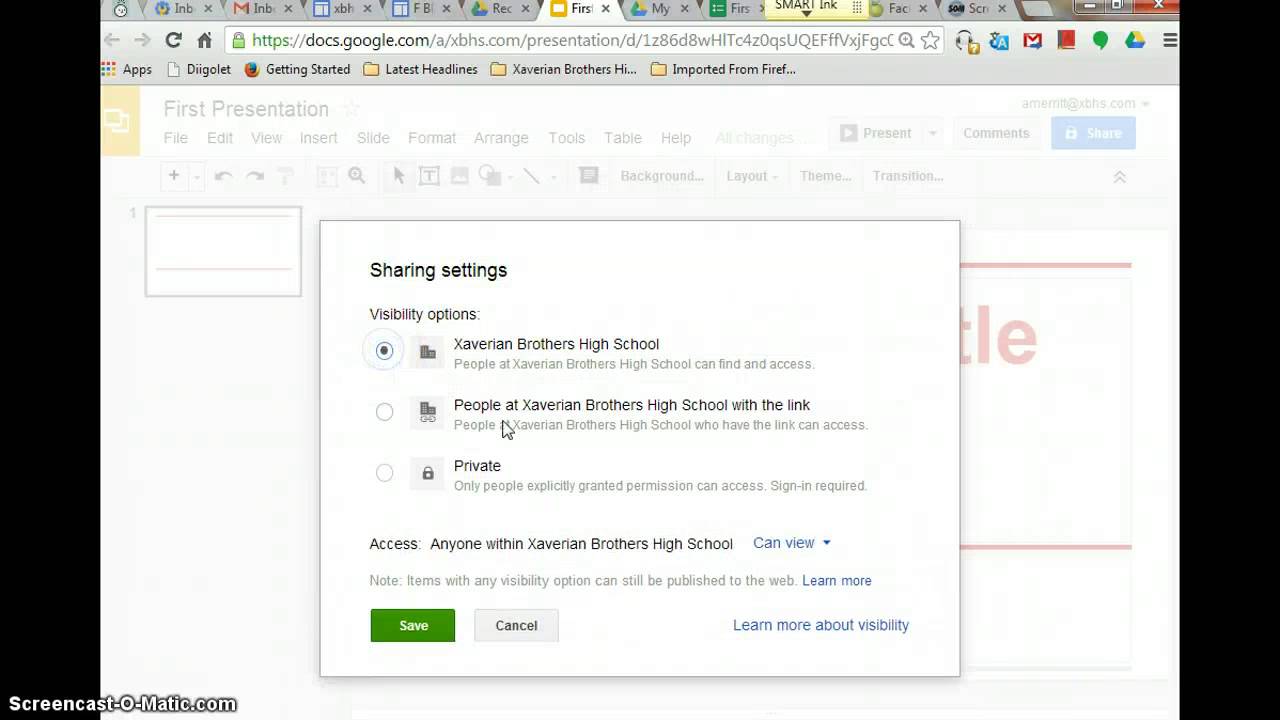This screenshot has height=720, width=1280.
Task: Click the Present button
Action: [876, 133]
